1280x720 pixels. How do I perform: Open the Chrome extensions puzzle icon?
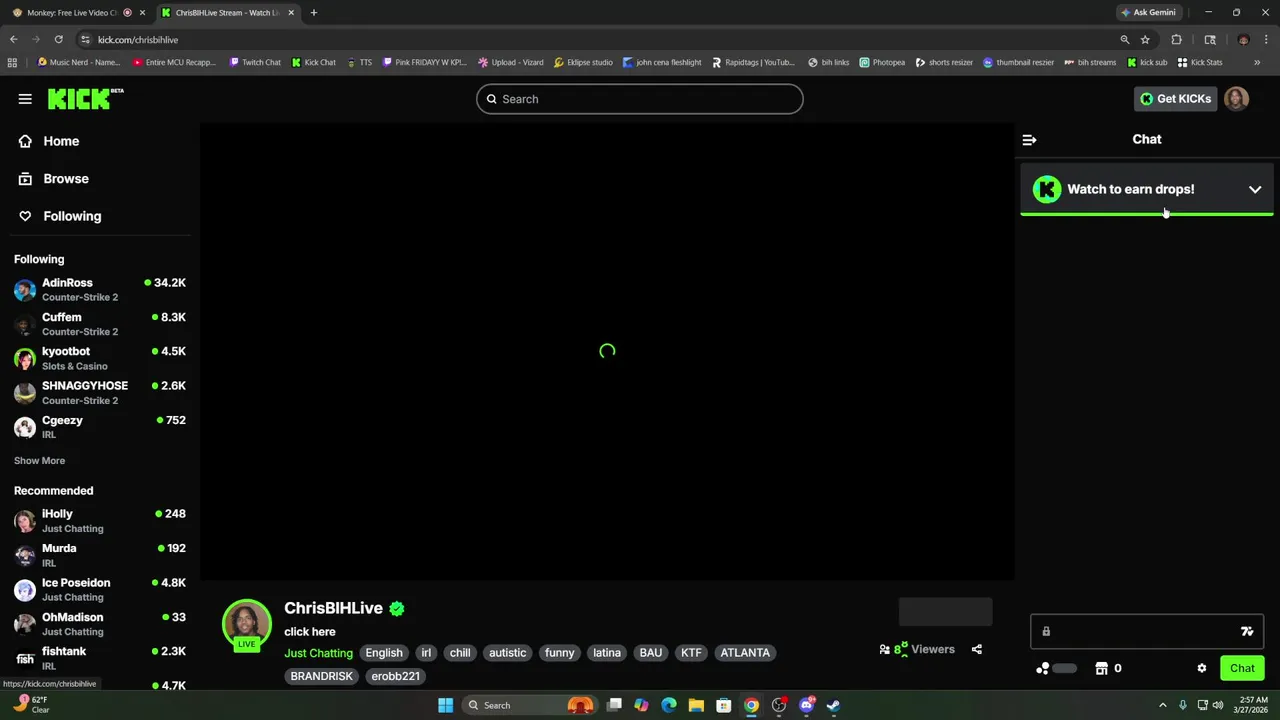pos(1176,39)
